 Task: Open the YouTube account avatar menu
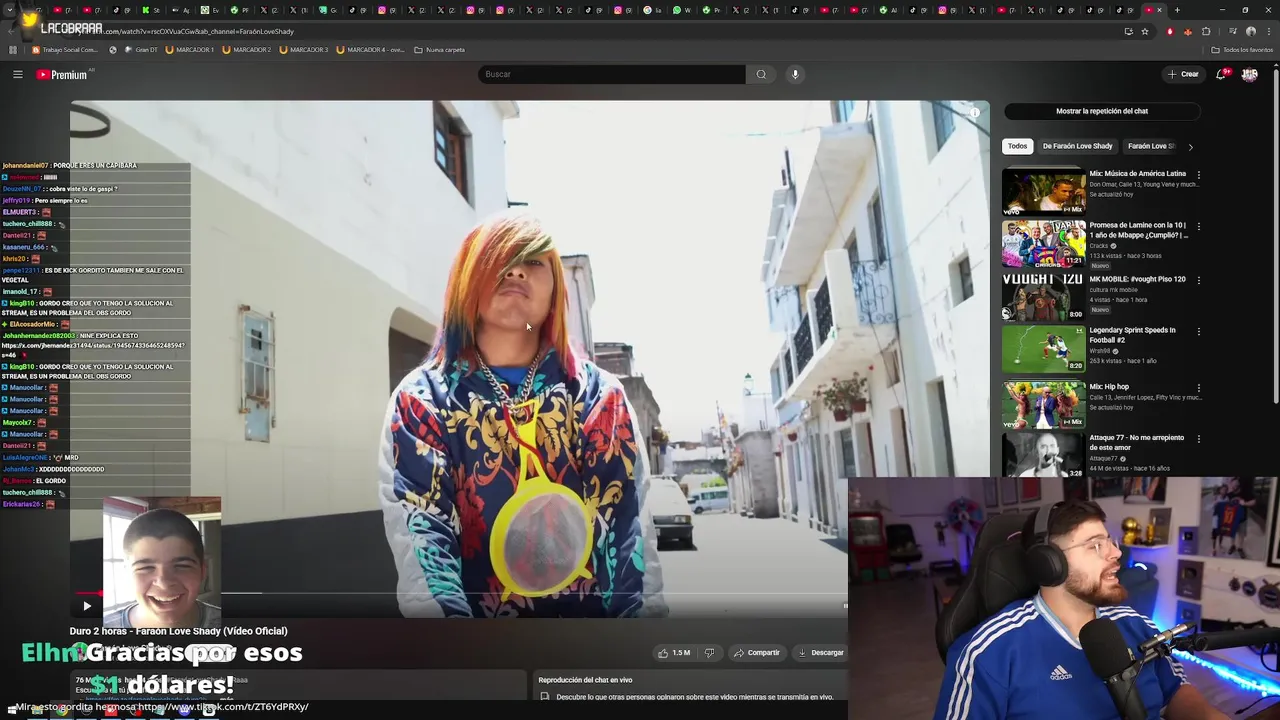(x=1249, y=74)
